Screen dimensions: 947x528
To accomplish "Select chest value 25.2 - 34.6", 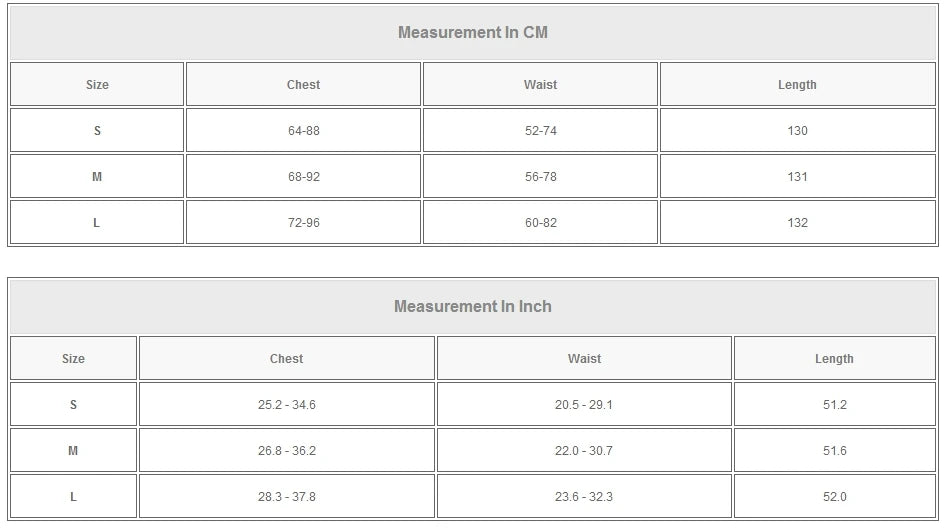I will tap(286, 405).
